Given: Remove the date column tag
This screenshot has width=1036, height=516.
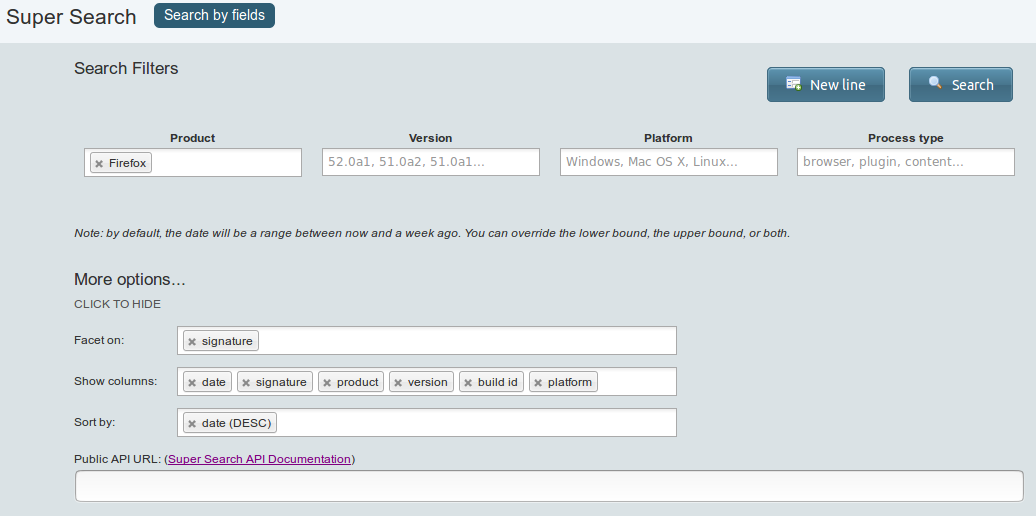Looking at the screenshot, I should 192,383.
